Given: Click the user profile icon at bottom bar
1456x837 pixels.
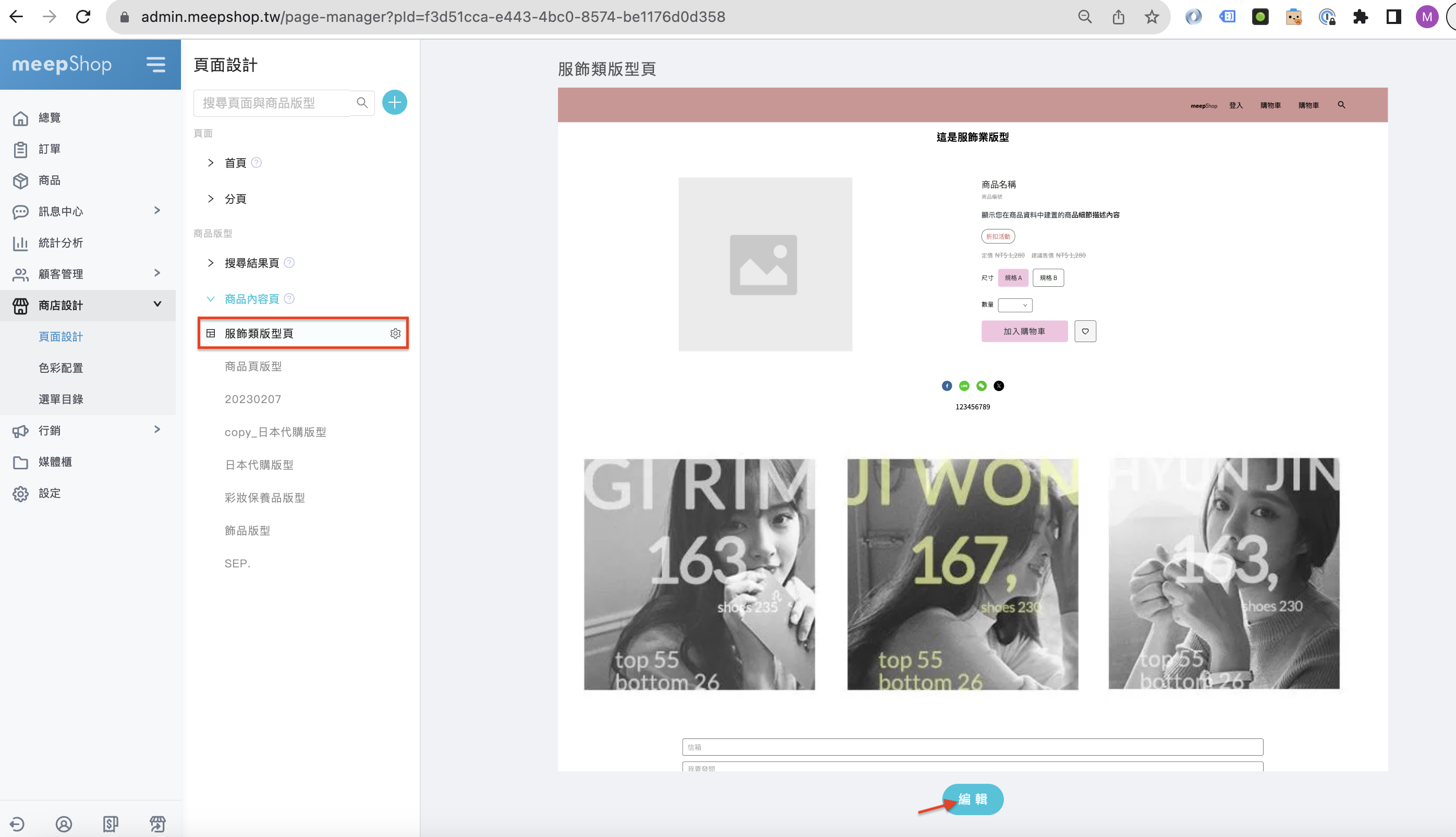Looking at the screenshot, I should click(x=64, y=824).
